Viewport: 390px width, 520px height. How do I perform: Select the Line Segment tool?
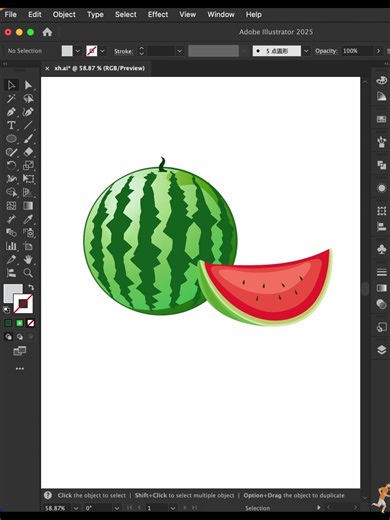click(28, 125)
